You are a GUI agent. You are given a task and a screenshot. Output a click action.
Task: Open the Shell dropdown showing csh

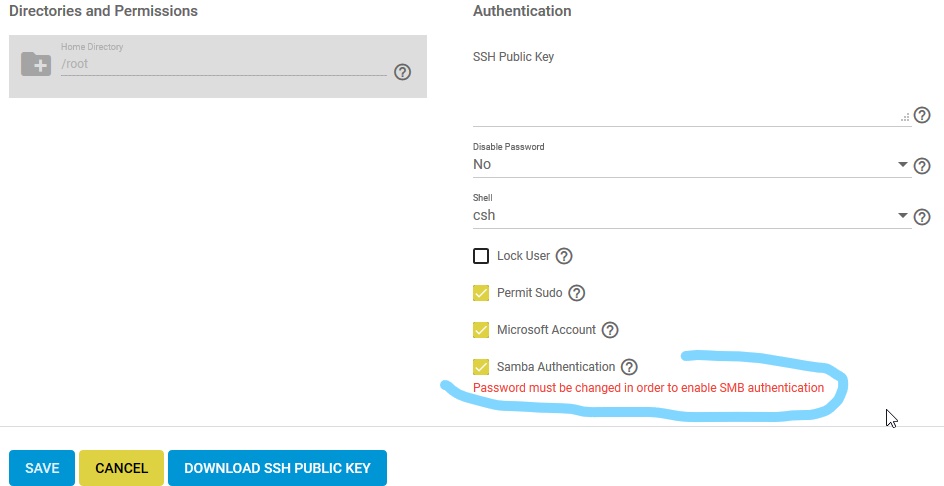pyautogui.click(x=691, y=216)
